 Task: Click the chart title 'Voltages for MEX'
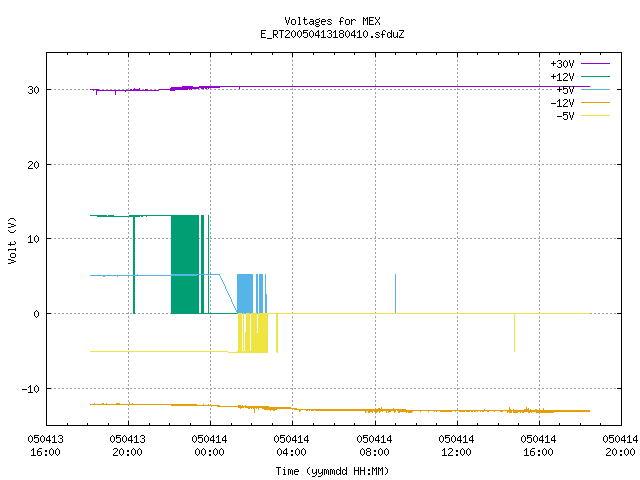tap(332, 21)
